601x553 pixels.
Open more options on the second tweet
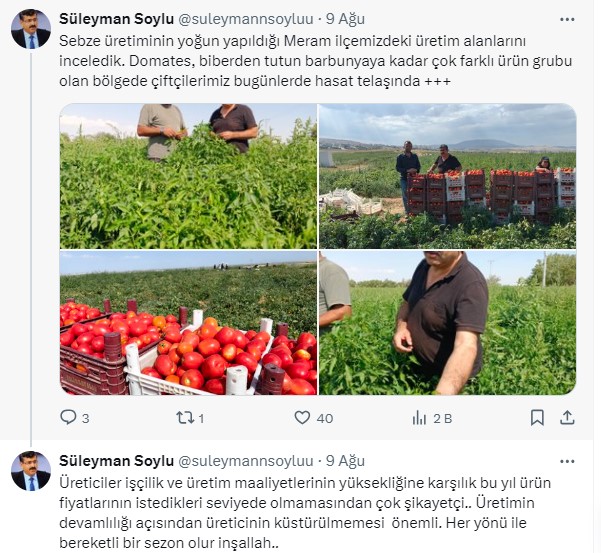[x=567, y=461]
